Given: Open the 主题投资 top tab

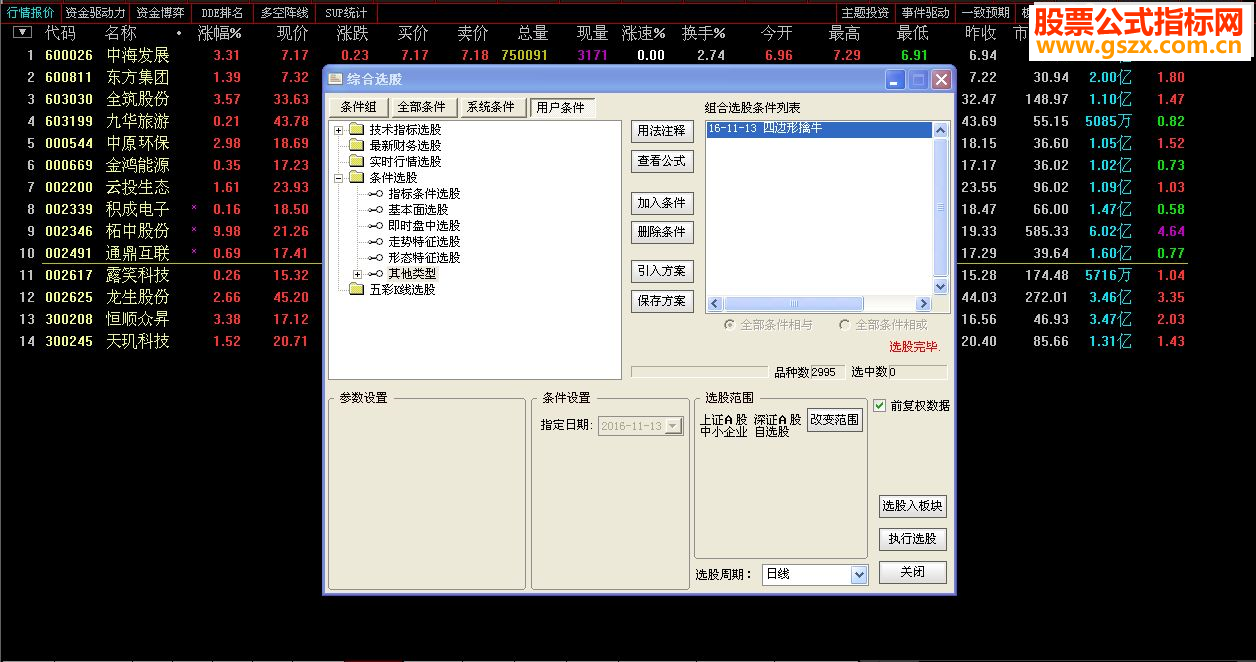Looking at the screenshot, I should [865, 13].
